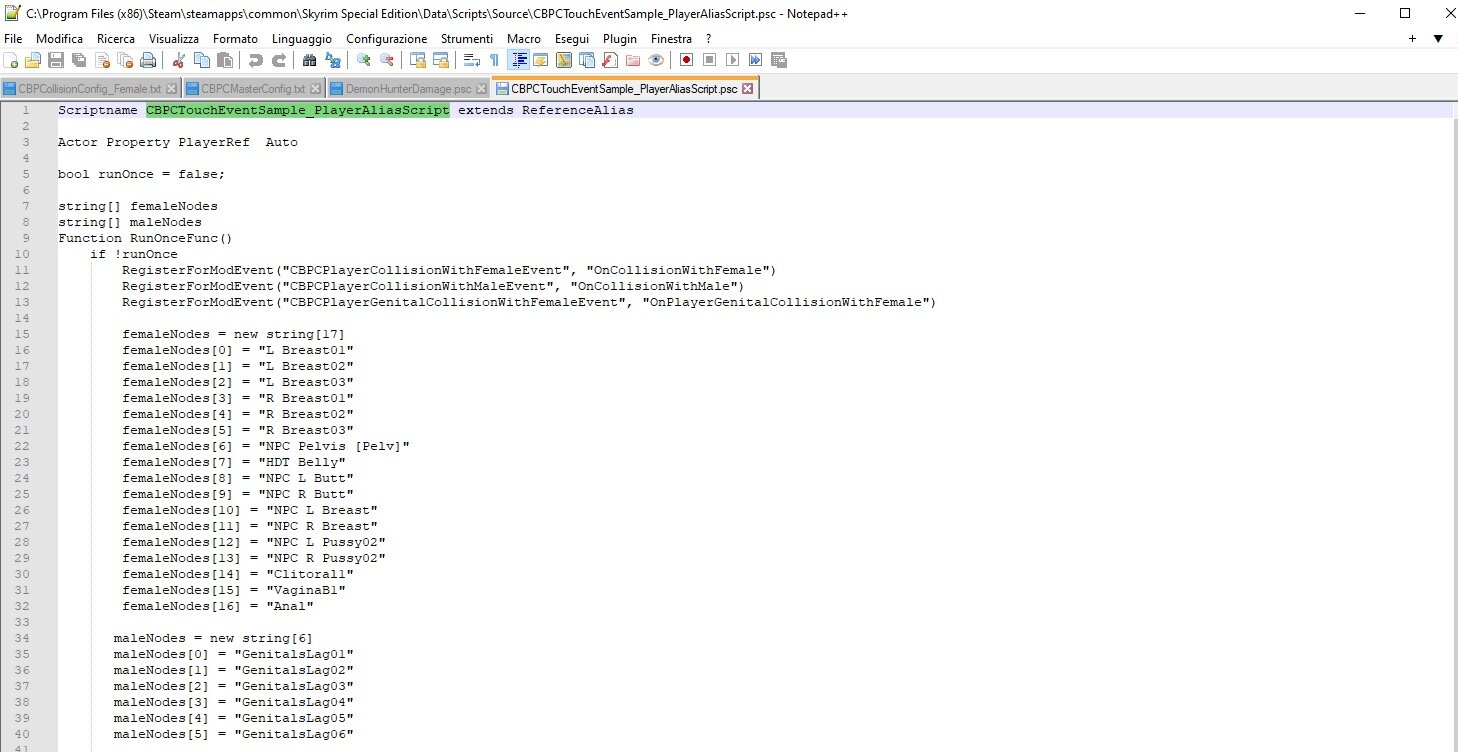This screenshot has height=752, width=1458.
Task: Open the Configurazione menu
Action: (387, 38)
